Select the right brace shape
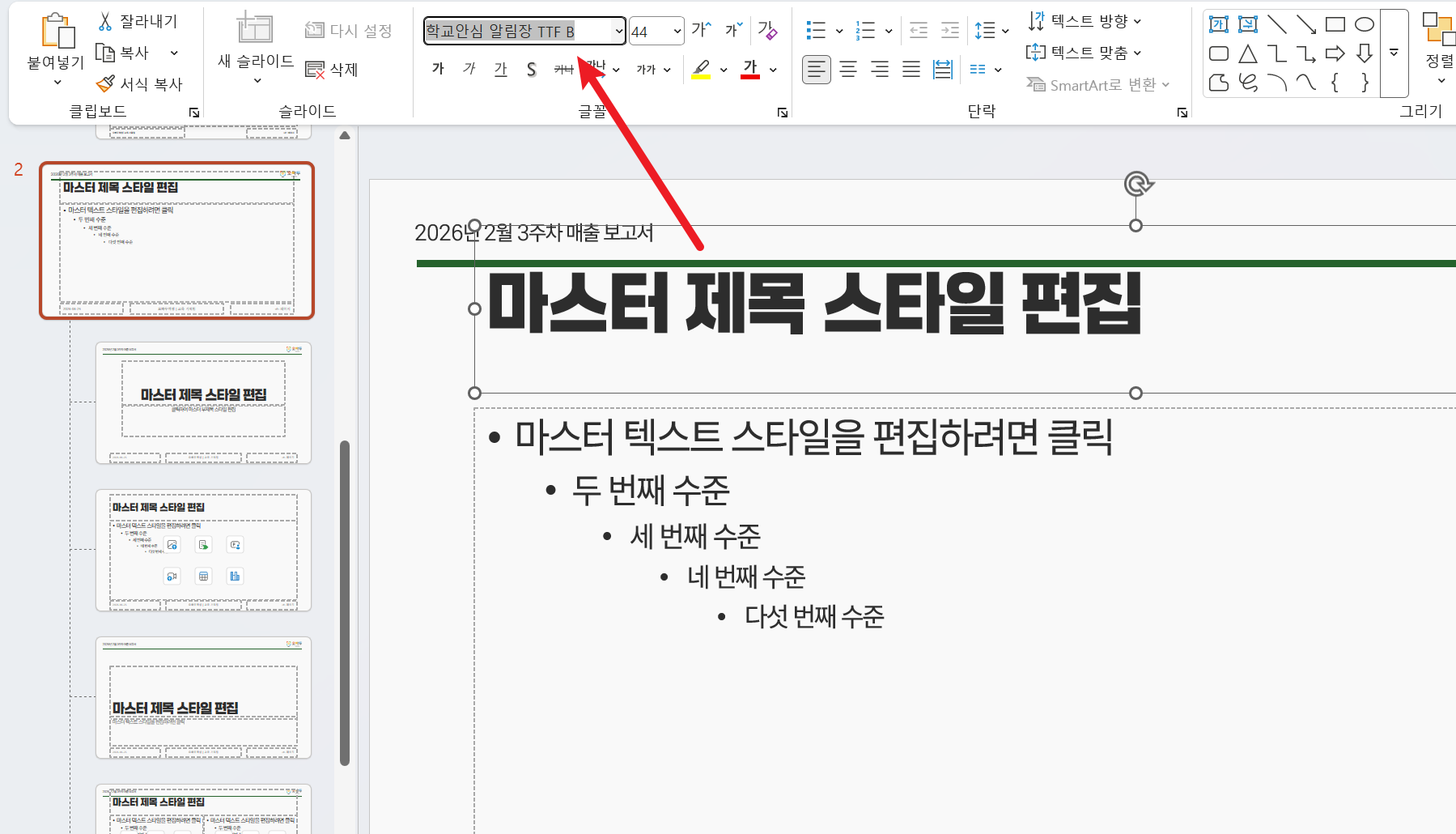Screen dimensions: 1456x834 point(1365,82)
